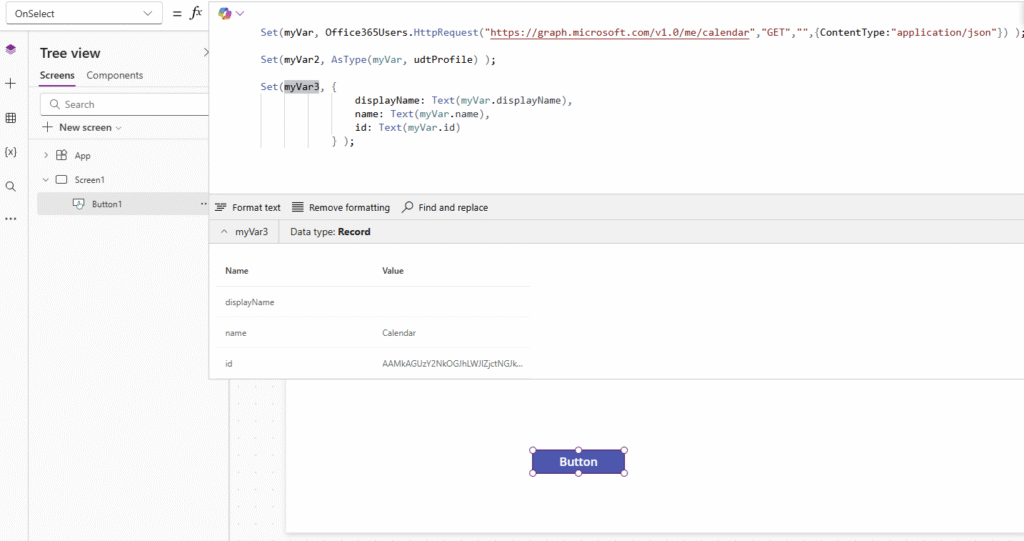The image size is (1024, 541).
Task: Select Screen1 in the tree view
Action: click(x=89, y=180)
